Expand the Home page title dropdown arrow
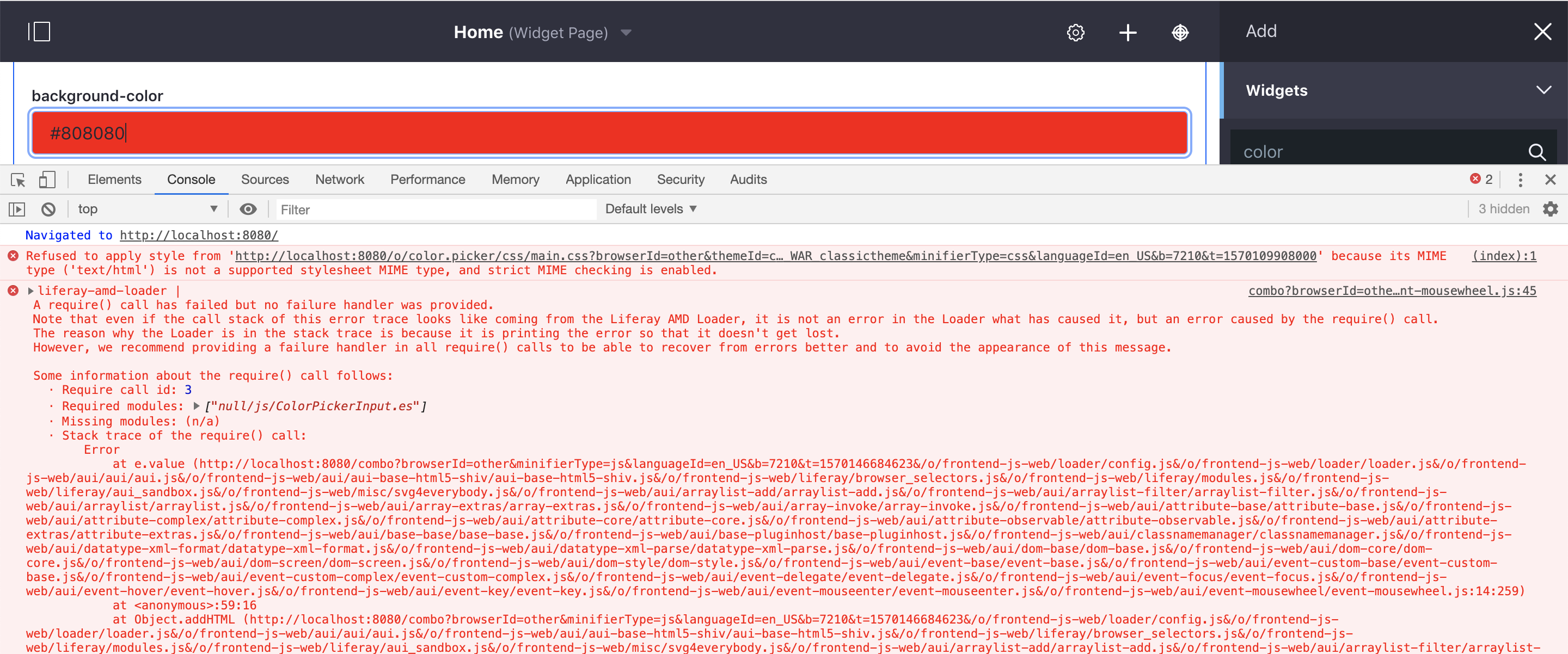Screen dimensions: 1568x654 tap(626, 33)
